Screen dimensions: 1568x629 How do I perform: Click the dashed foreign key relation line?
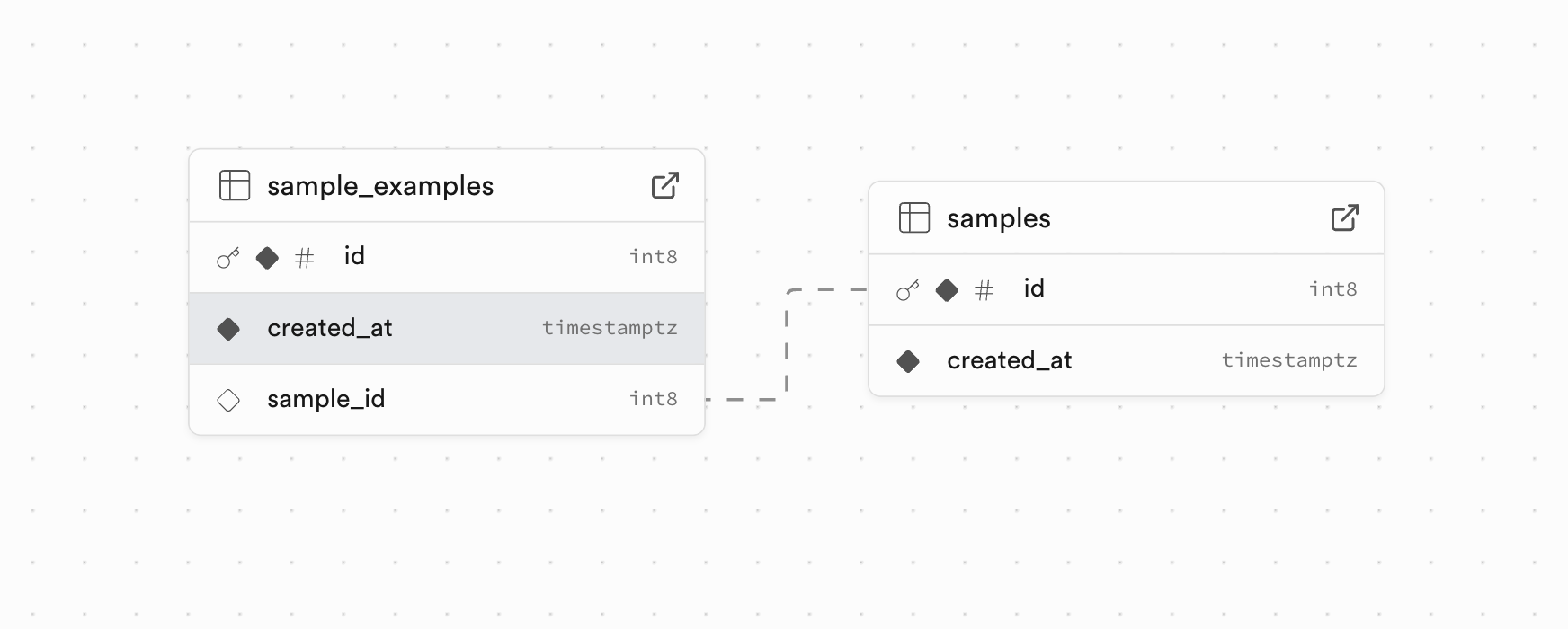787,345
